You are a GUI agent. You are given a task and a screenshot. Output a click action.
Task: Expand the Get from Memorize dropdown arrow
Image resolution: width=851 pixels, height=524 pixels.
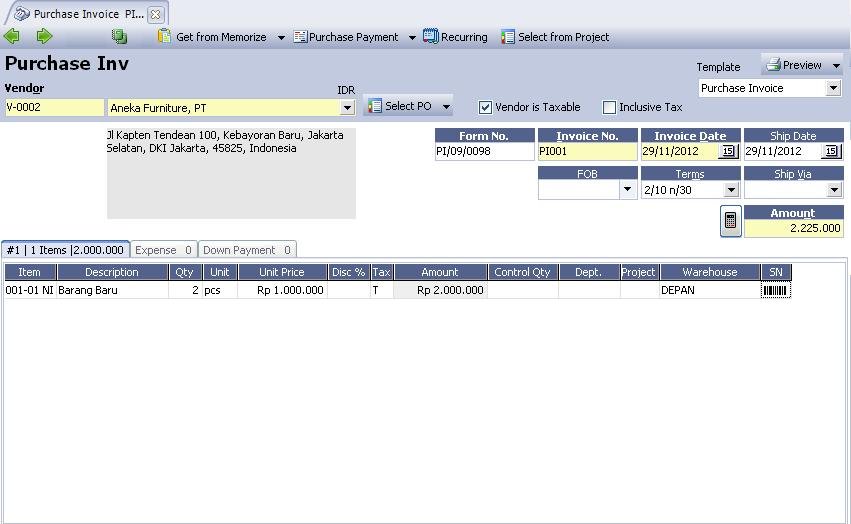pyautogui.click(x=281, y=37)
